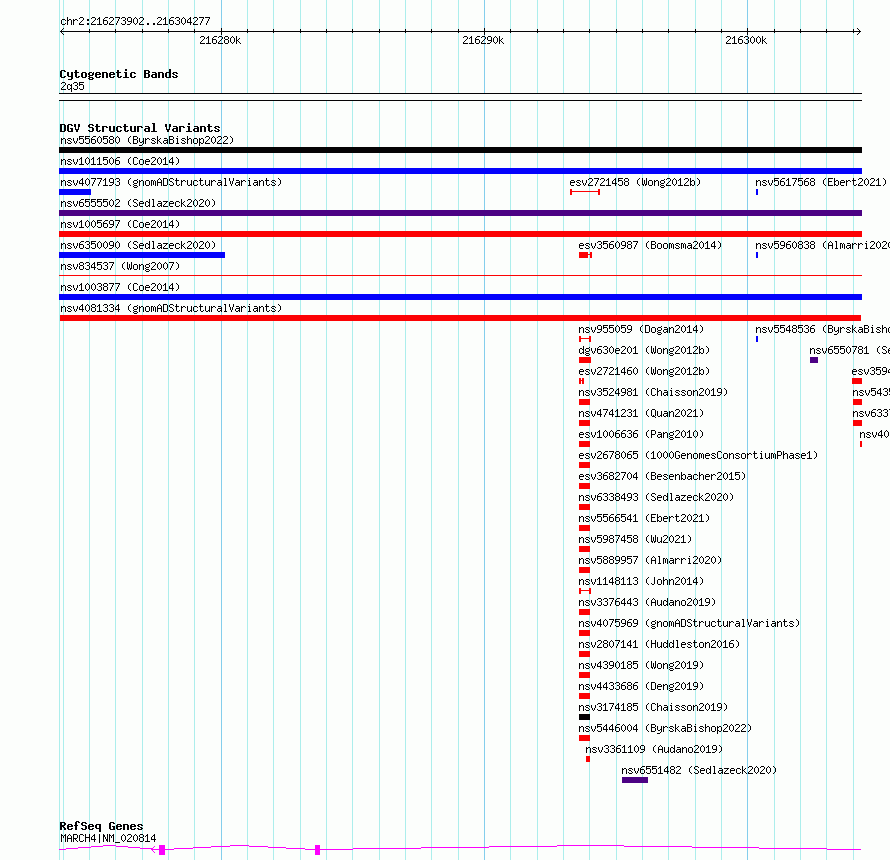Select the black nsv5560580 variant bar
The width and height of the screenshot is (890, 860).
point(460,150)
